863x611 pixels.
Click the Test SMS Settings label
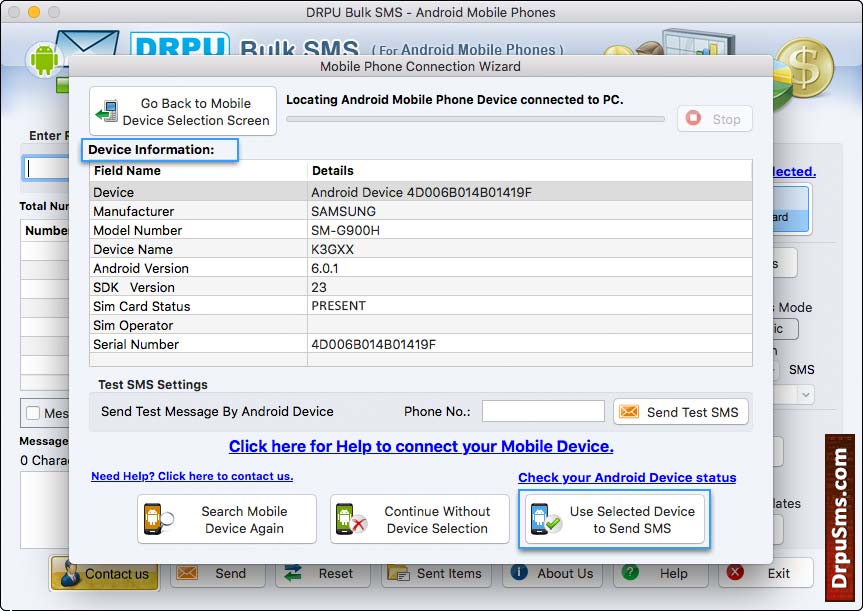[x=153, y=384]
